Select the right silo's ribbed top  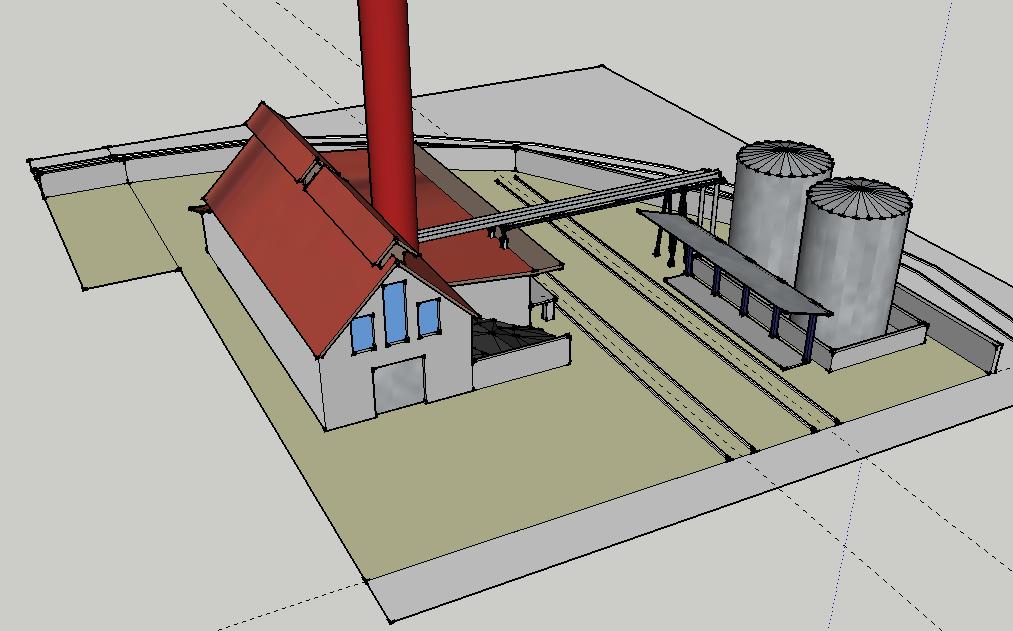(860, 197)
